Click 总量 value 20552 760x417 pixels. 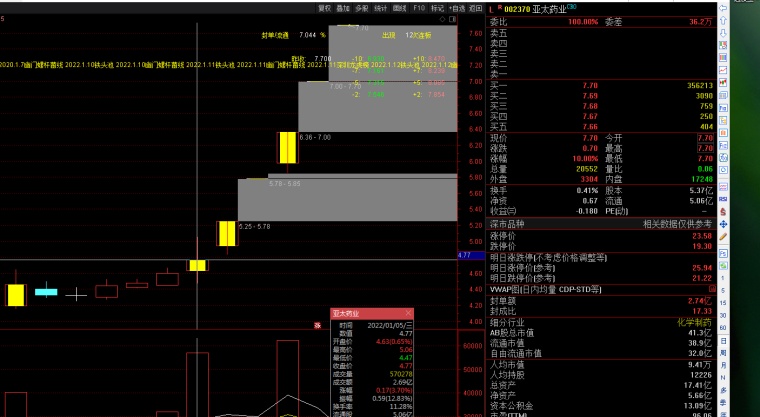tap(587, 169)
